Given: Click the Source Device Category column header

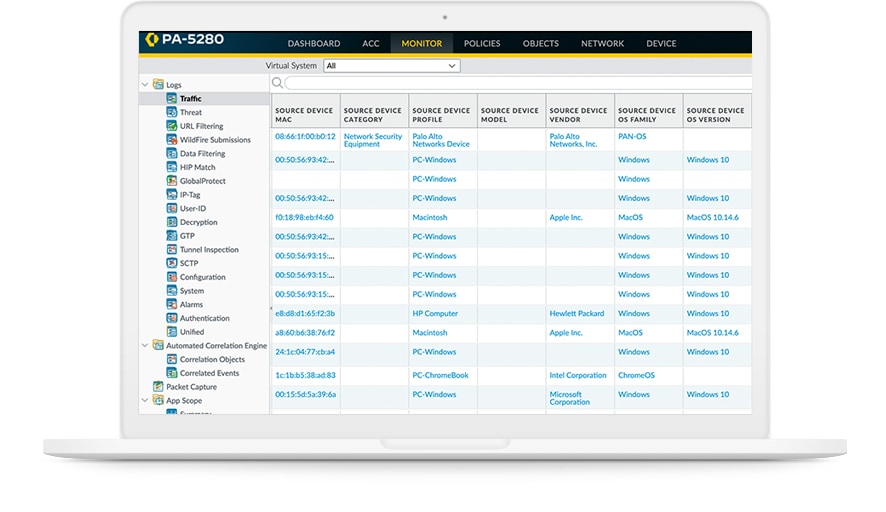Looking at the screenshot, I should 375,111.
